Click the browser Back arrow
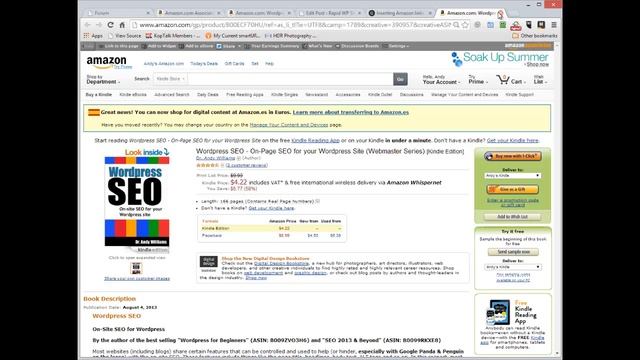 pos(87,25)
